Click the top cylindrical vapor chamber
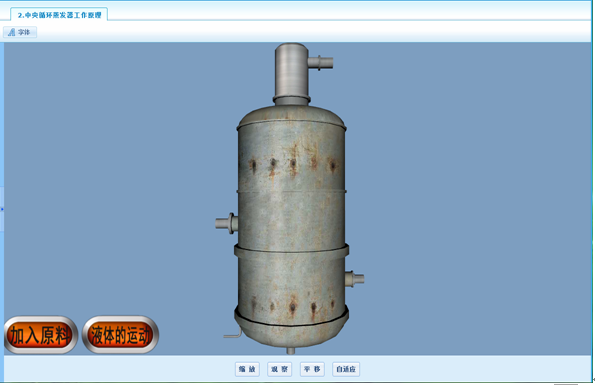Screen dimensions: 595x385 (291, 71)
